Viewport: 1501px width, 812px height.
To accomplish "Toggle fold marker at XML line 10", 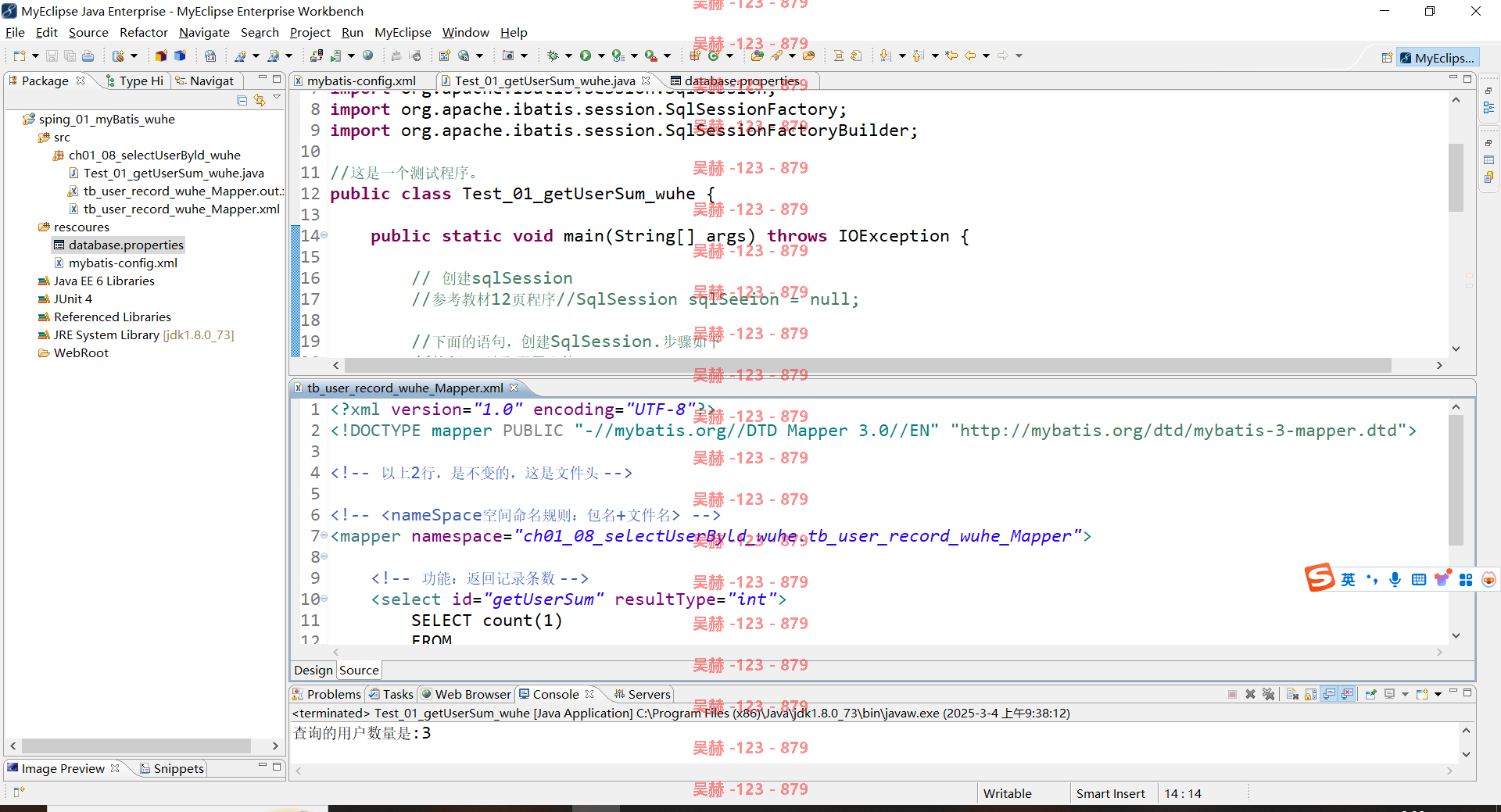I will (324, 599).
